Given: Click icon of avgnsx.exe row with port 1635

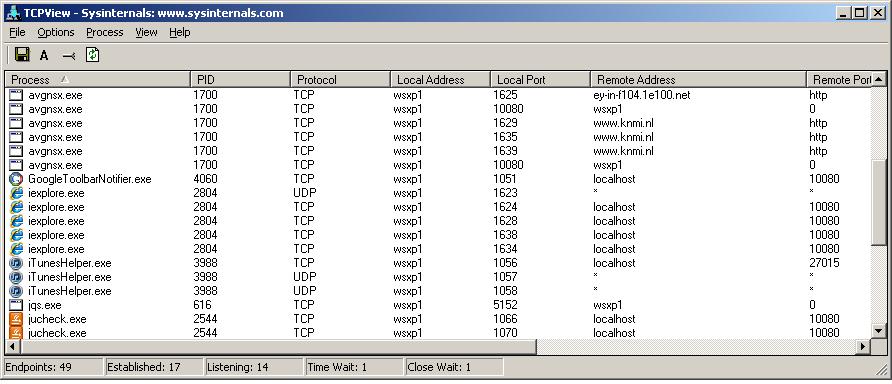Looking at the screenshot, I should [x=16, y=137].
